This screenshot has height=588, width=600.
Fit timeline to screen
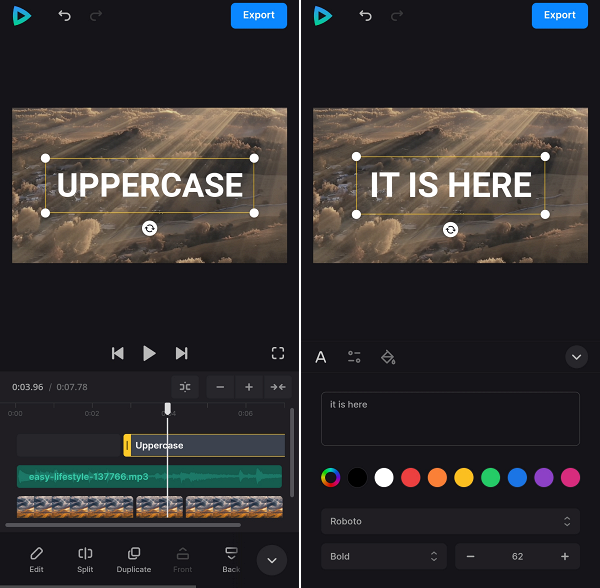point(278,387)
